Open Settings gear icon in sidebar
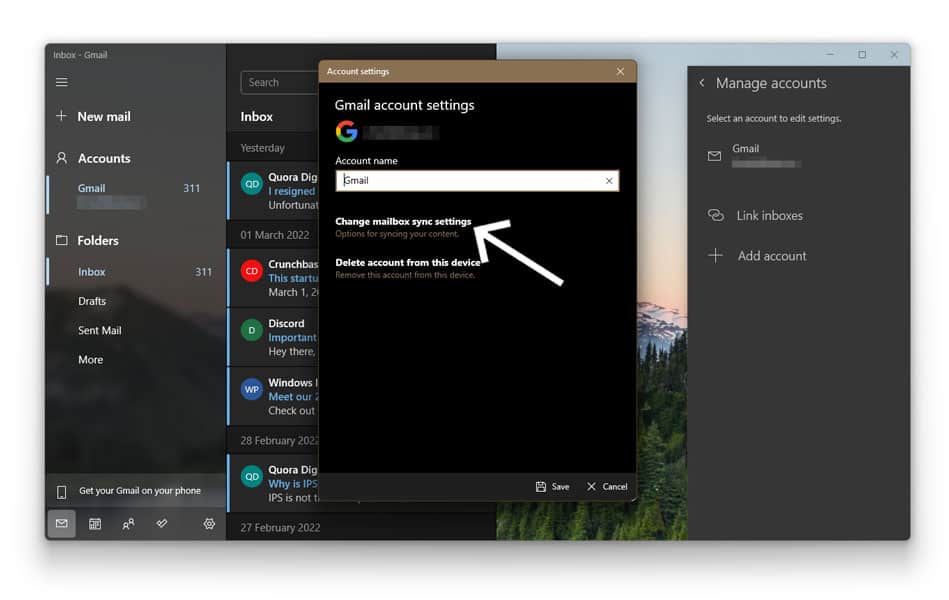The width and height of the screenshot is (949, 600). pyautogui.click(x=209, y=524)
